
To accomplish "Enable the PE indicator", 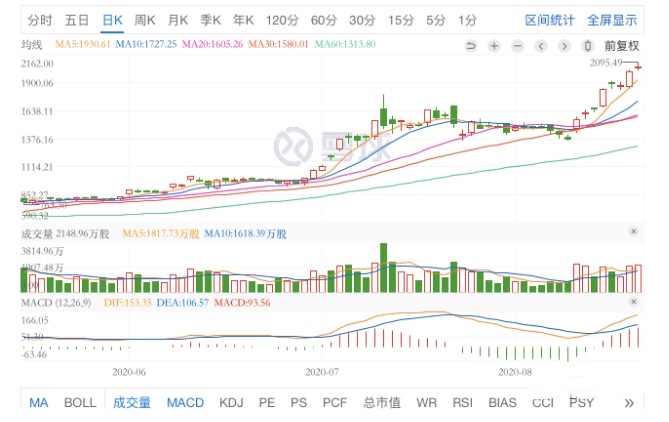I will pyautogui.click(x=267, y=403).
